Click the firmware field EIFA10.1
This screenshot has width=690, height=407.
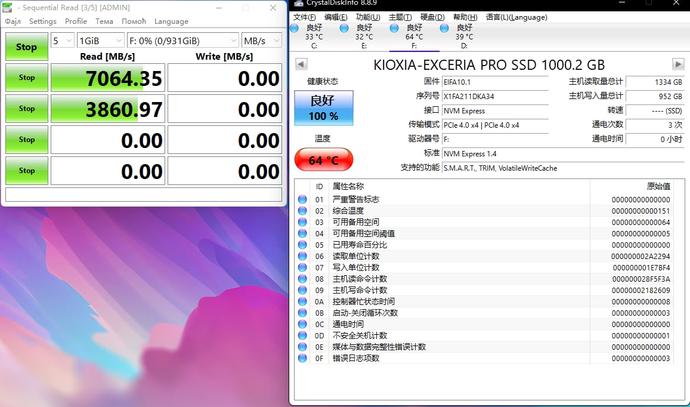pos(495,82)
